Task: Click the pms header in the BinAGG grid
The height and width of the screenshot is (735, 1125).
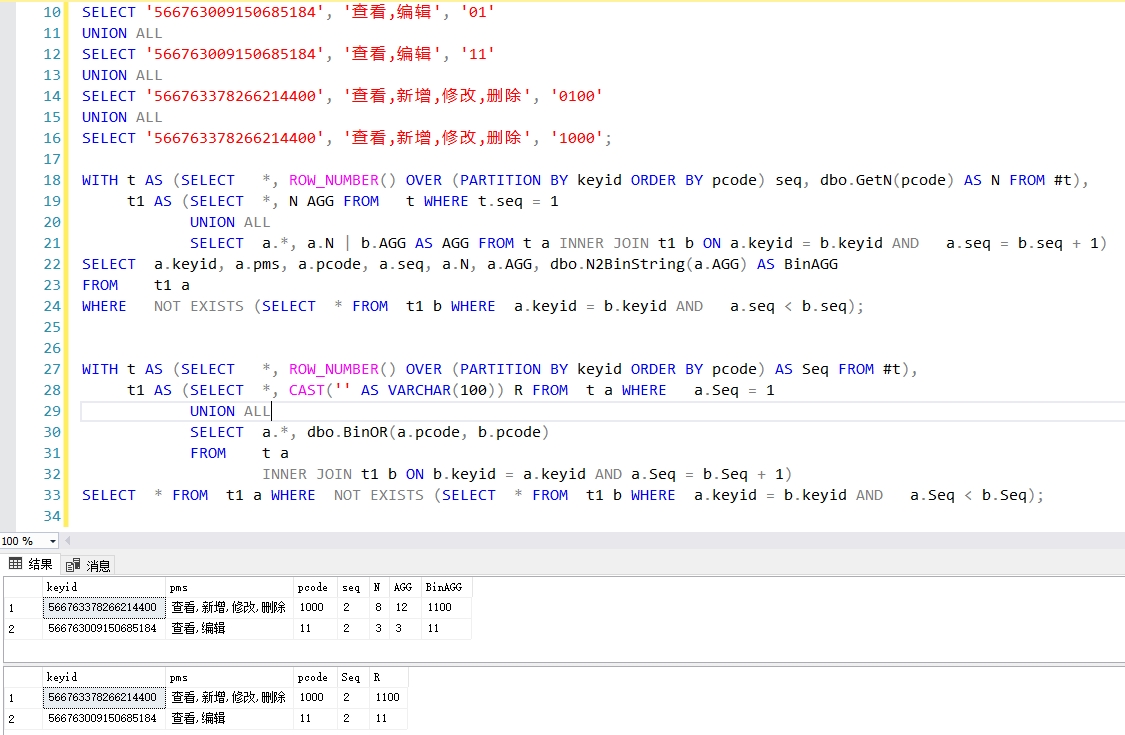Action: [x=229, y=587]
